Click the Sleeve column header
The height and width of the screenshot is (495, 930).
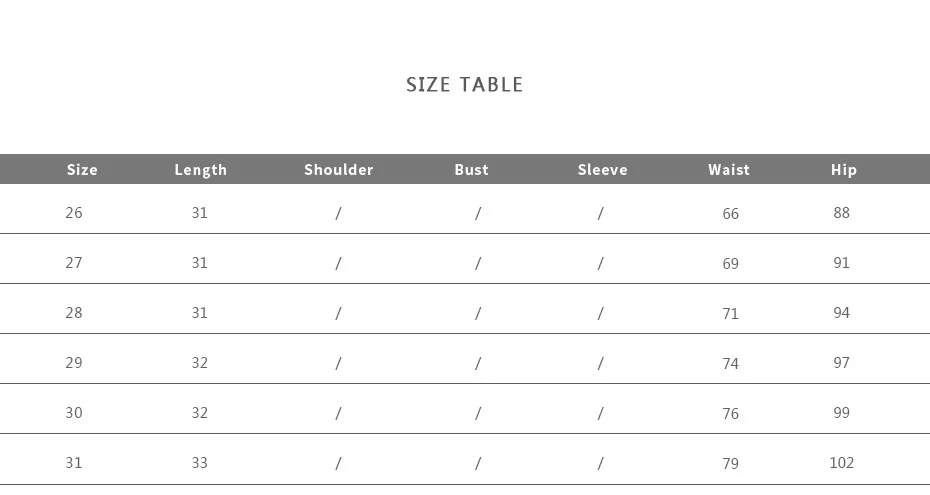(x=602, y=170)
